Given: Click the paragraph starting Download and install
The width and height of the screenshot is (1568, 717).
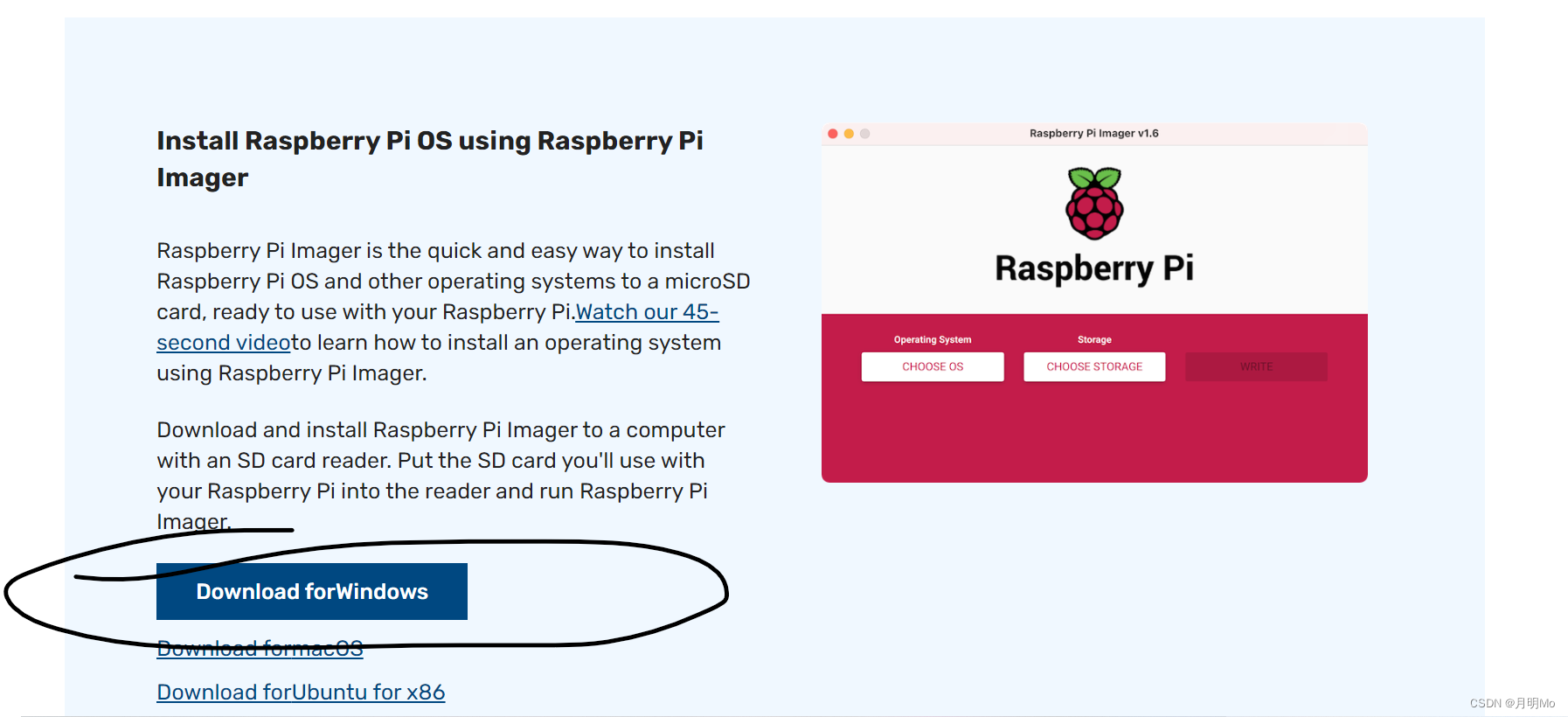Looking at the screenshot, I should click(x=441, y=476).
